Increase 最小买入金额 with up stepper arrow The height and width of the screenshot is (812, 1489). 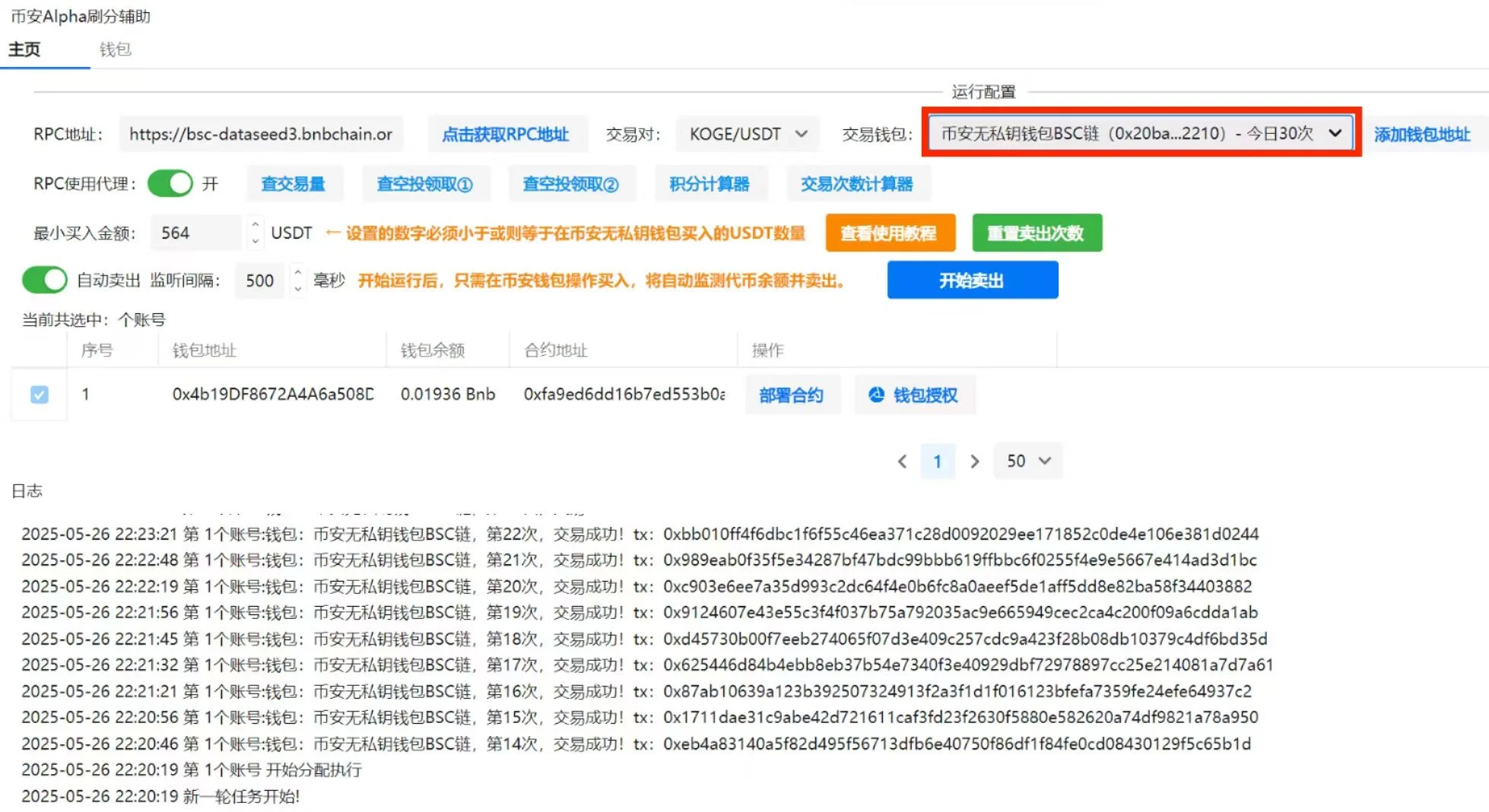point(255,226)
